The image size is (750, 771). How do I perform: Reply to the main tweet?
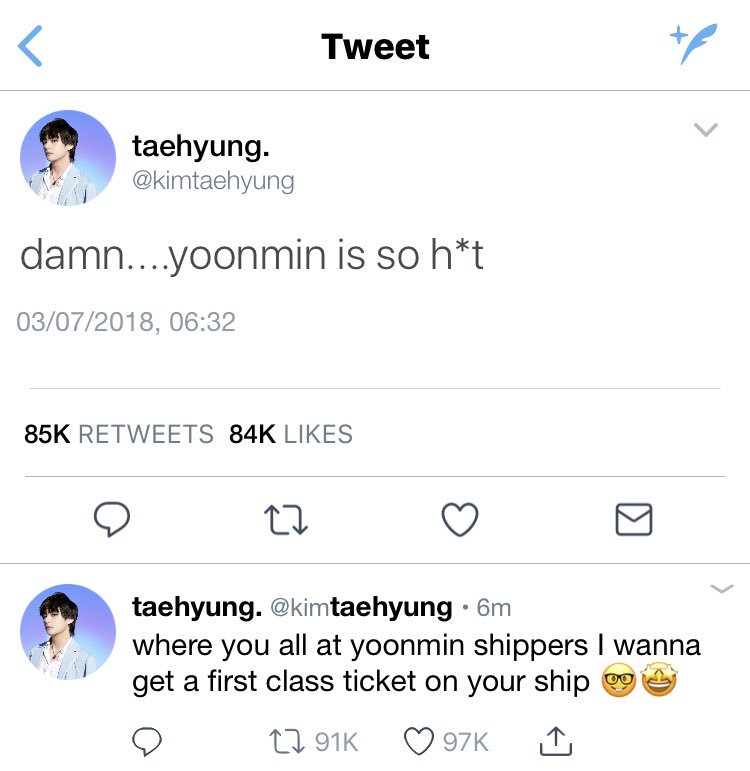[112, 519]
